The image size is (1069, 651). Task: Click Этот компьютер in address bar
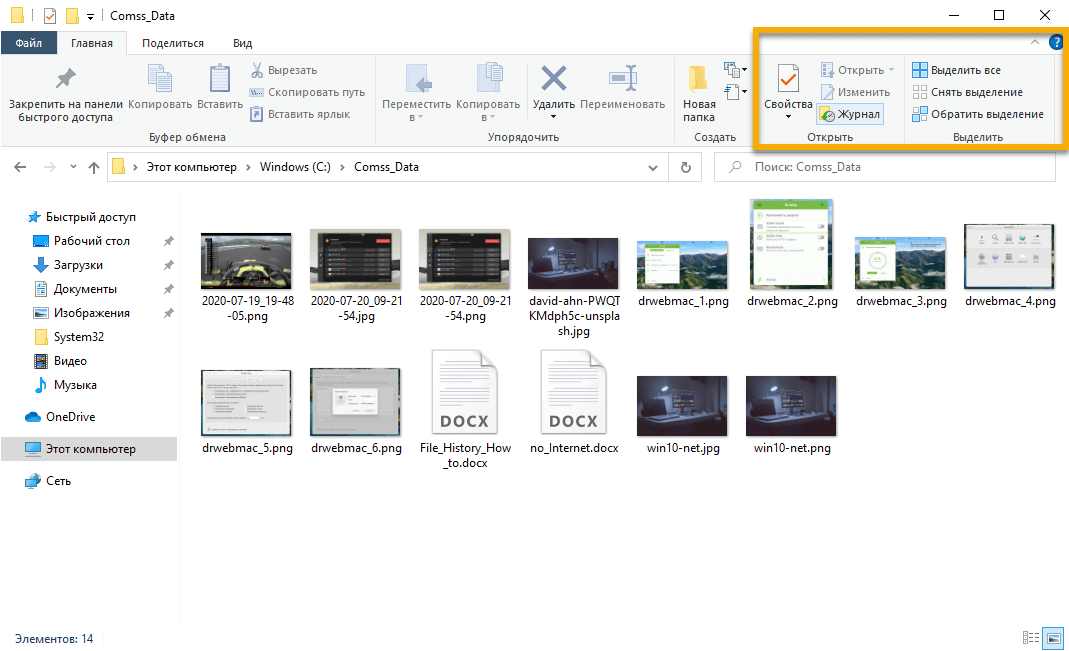(x=192, y=167)
